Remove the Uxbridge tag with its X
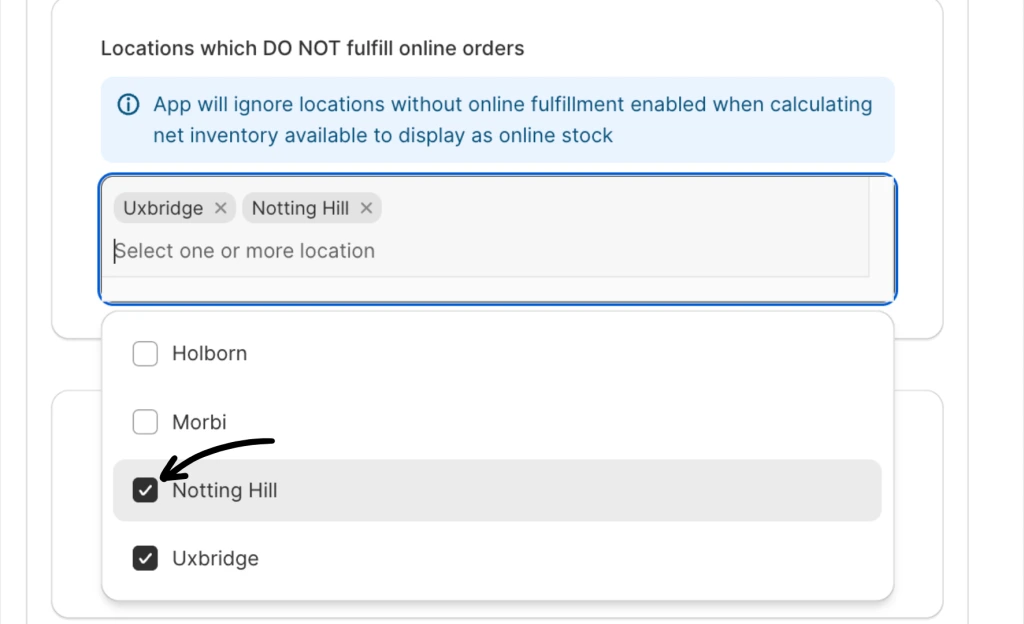1024x624 pixels. (221, 208)
